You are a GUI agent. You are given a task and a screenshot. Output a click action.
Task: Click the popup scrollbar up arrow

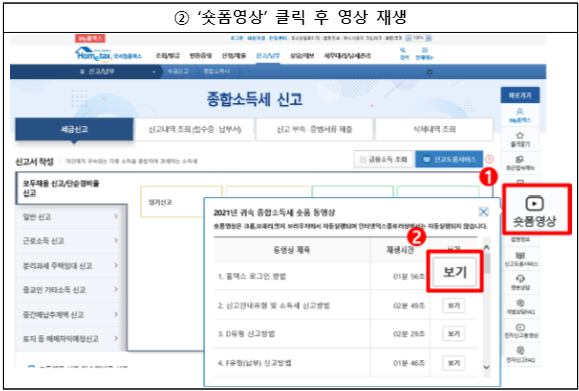click(x=487, y=247)
